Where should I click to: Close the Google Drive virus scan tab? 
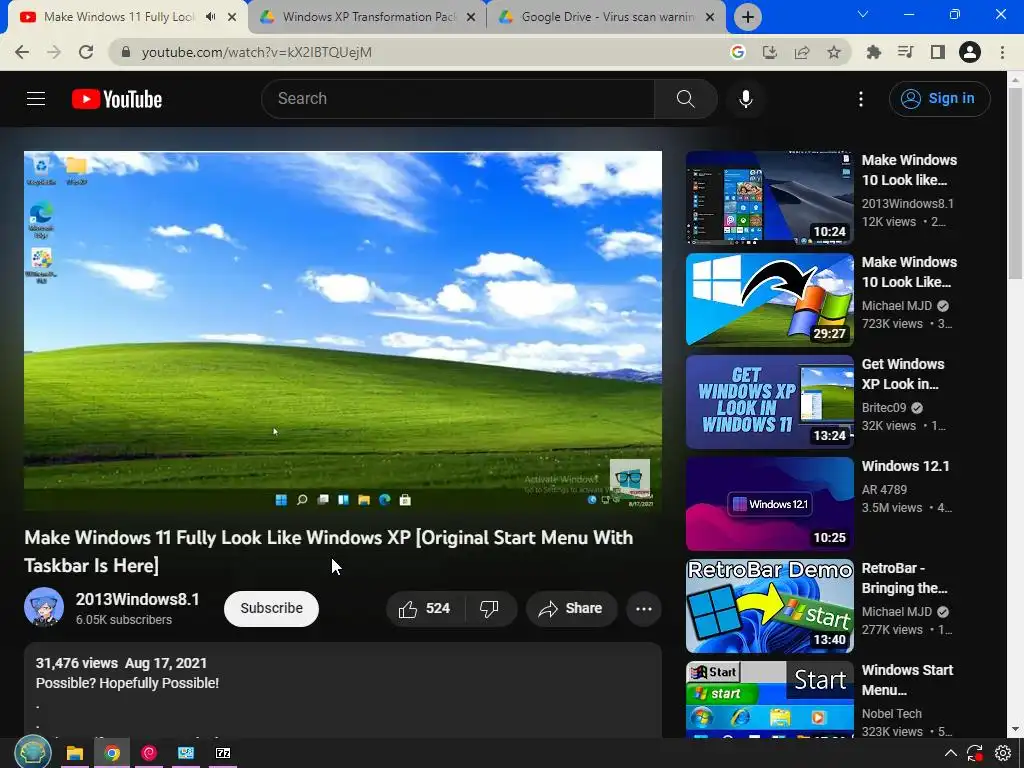point(710,18)
